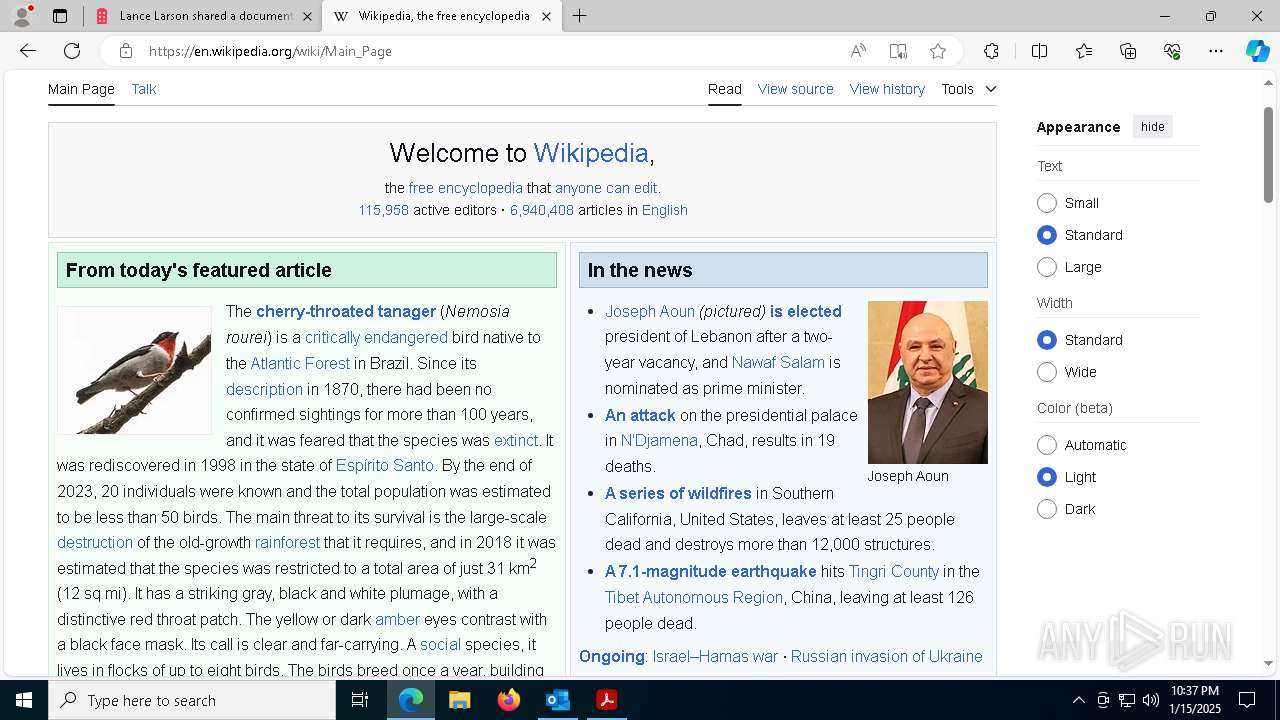
Task: Select Large text size
Action: tap(1047, 267)
